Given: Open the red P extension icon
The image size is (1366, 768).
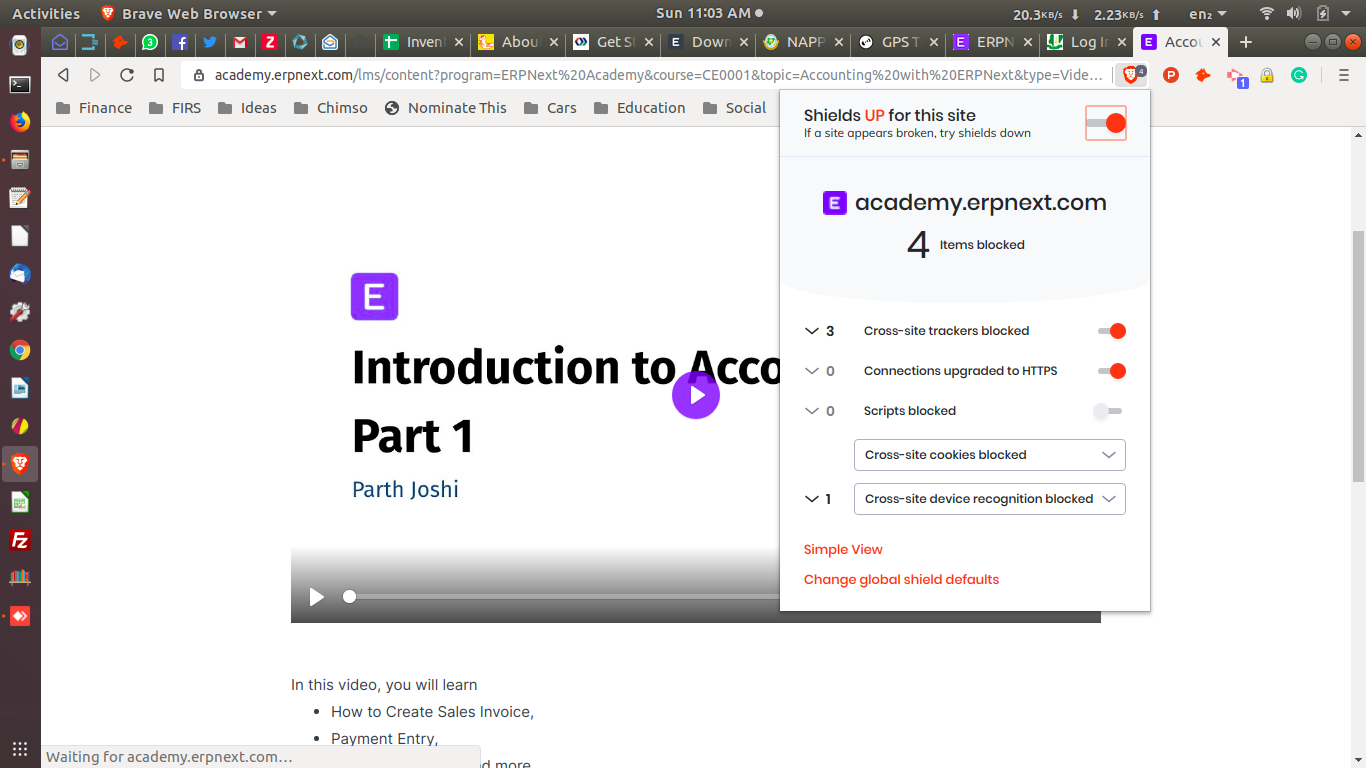Looking at the screenshot, I should 1171,75.
